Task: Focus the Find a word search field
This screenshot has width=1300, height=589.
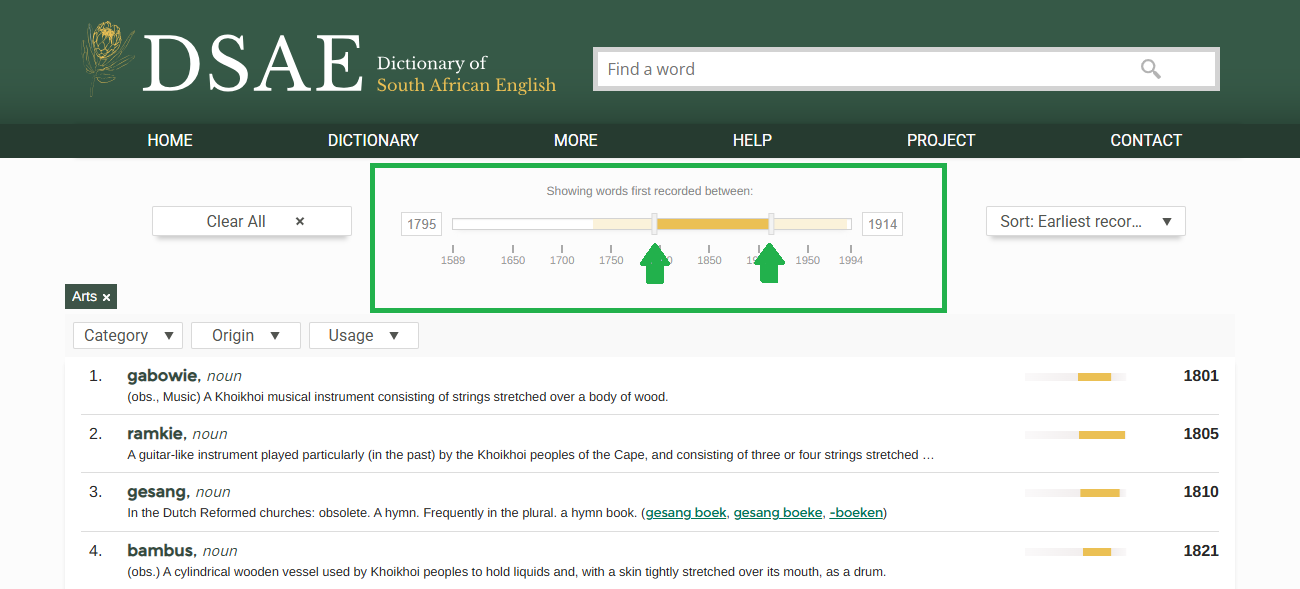Action: click(860, 69)
